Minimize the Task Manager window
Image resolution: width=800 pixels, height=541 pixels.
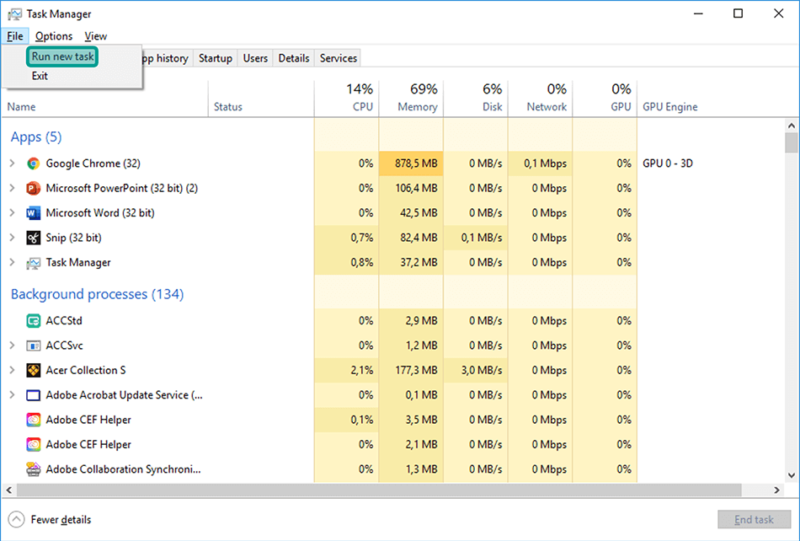[698, 14]
